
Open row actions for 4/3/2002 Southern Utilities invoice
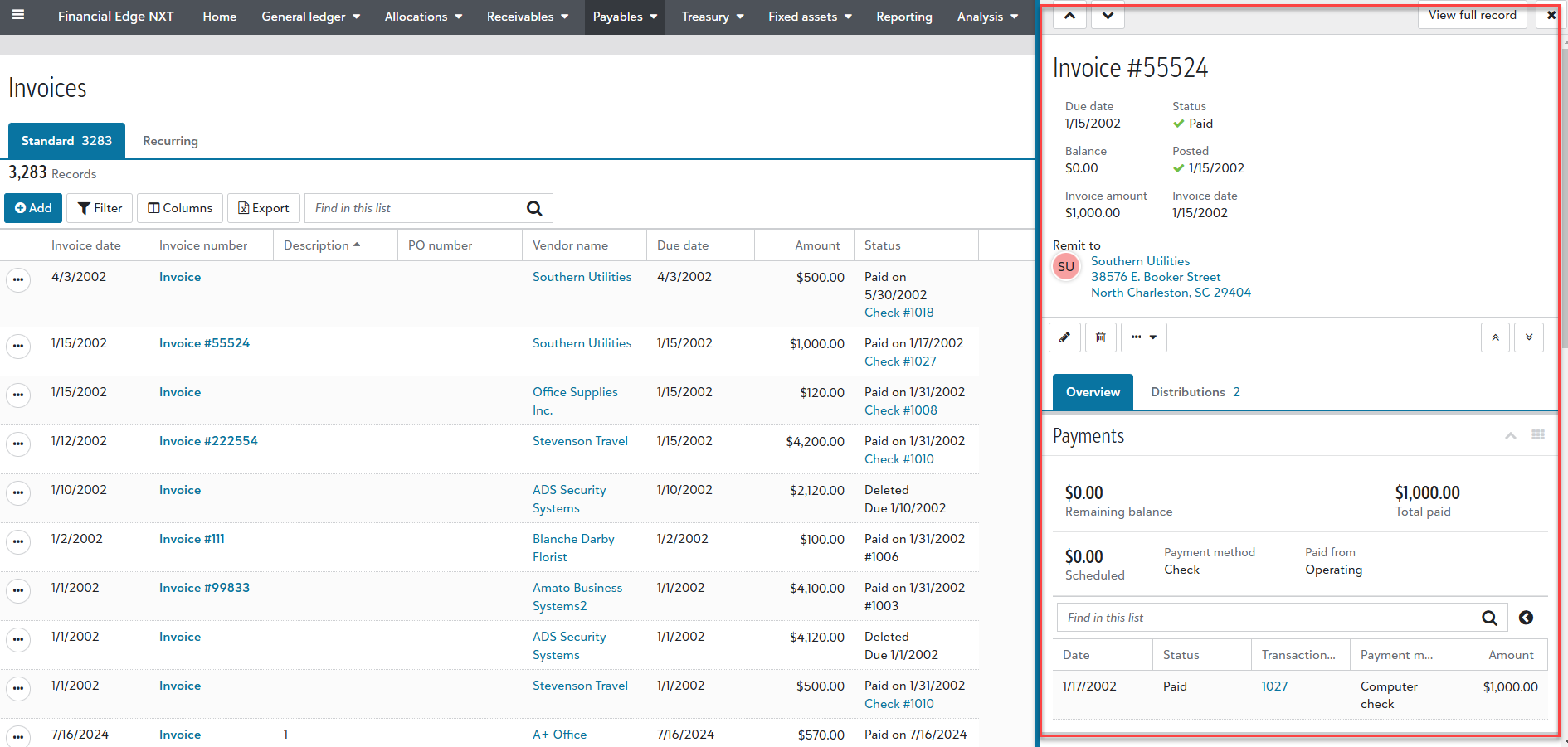pyautogui.click(x=18, y=280)
